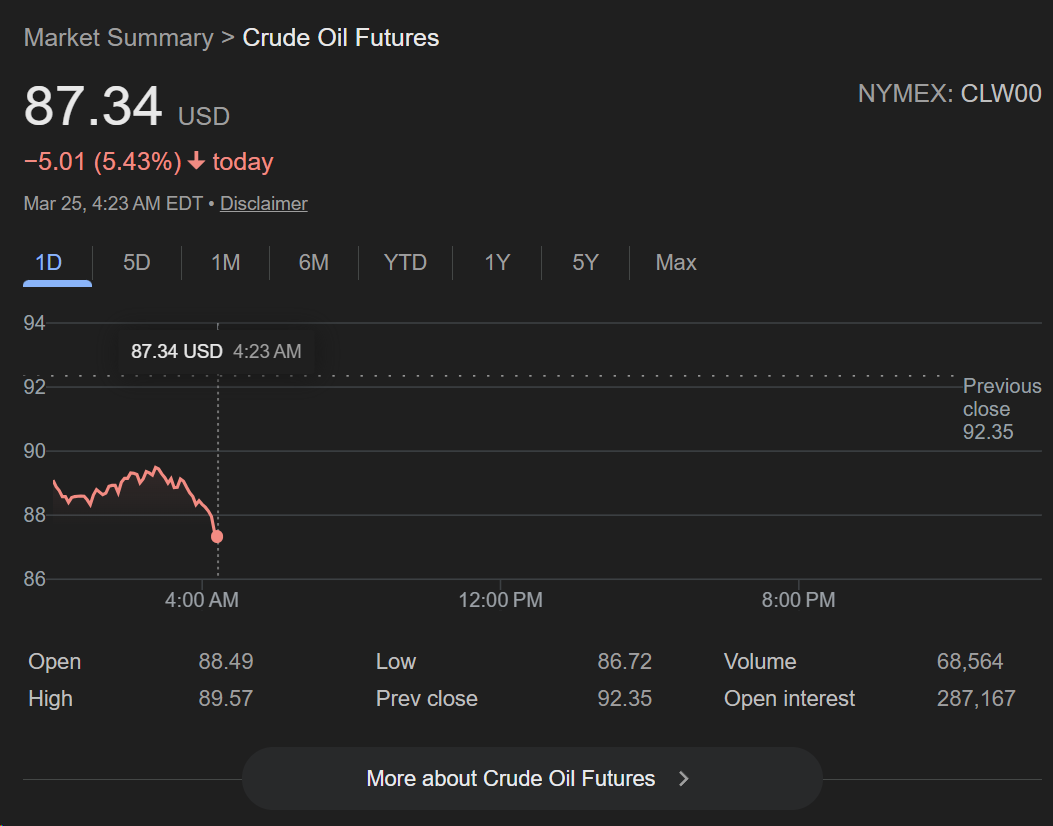Open the 5Y chart range
The image size is (1053, 826).
click(585, 263)
